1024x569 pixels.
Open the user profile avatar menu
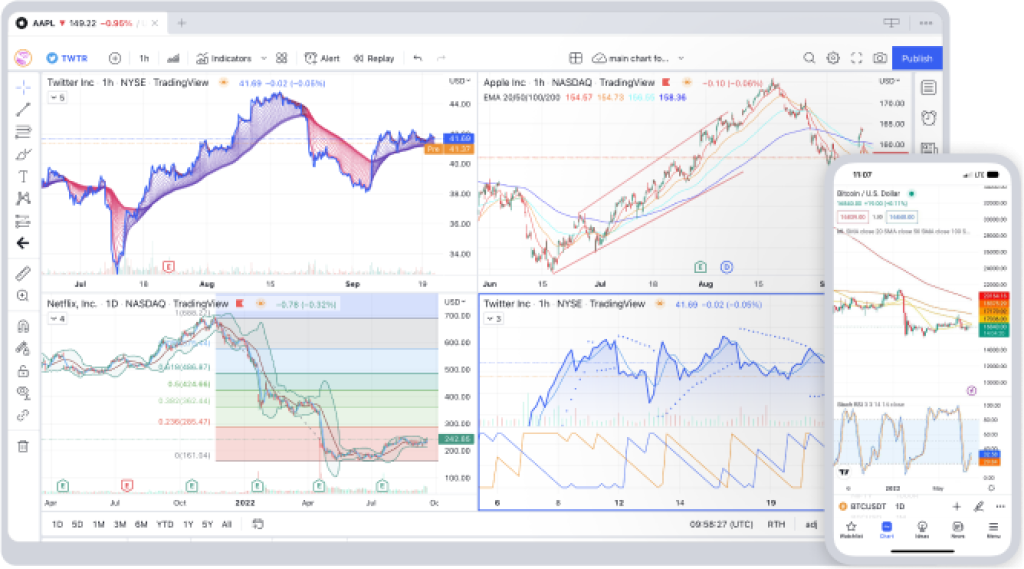pyautogui.click(x=23, y=58)
